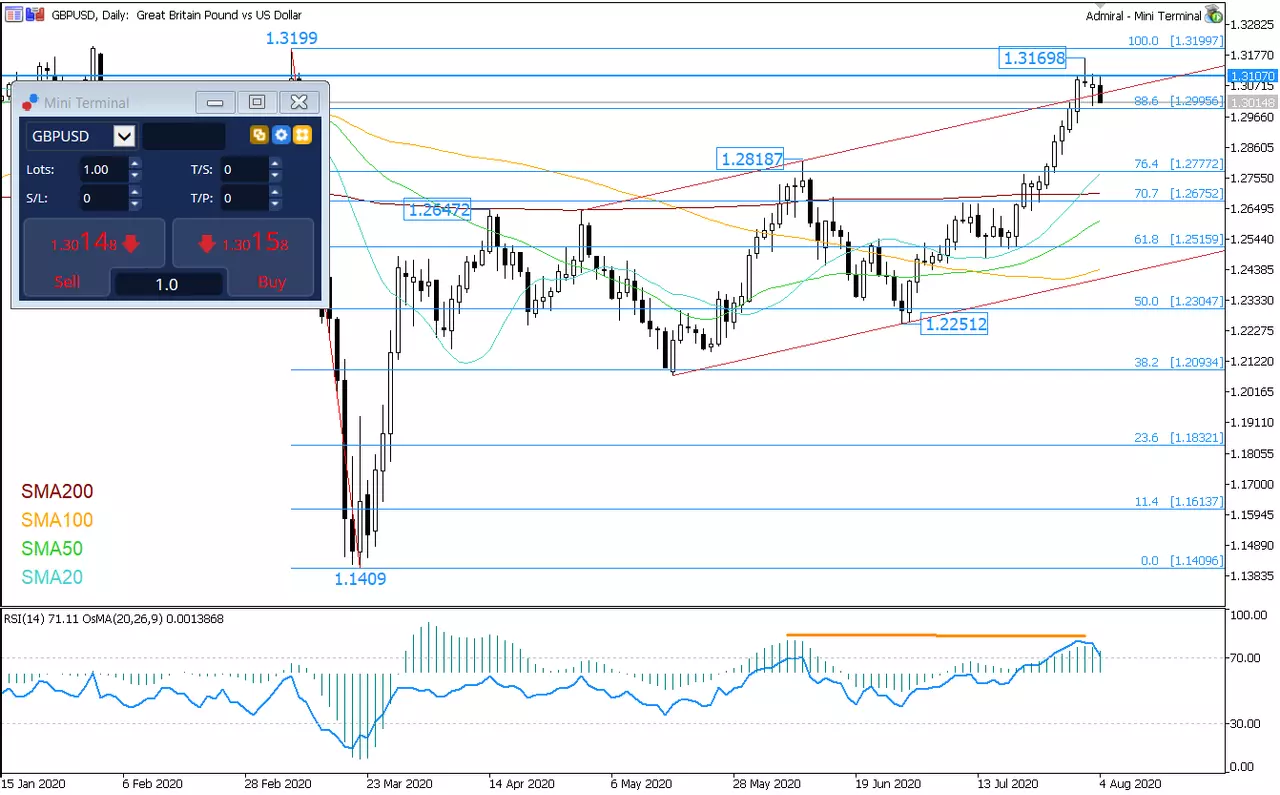The height and width of the screenshot is (795, 1280).
Task: Click the Fibonacci 23.6 [1.18321] level label
Action: point(1178,438)
